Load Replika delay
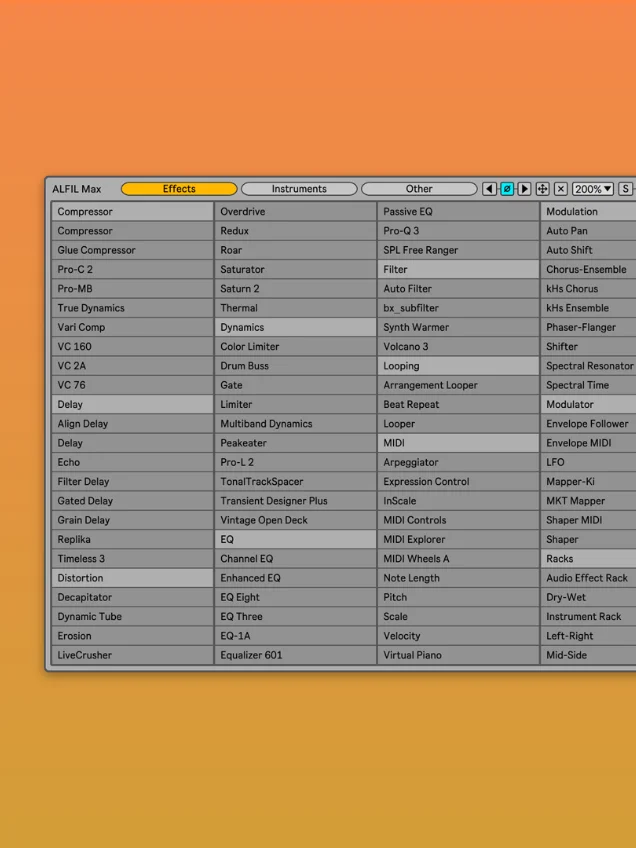Image resolution: width=636 pixels, height=848 pixels. click(132, 540)
